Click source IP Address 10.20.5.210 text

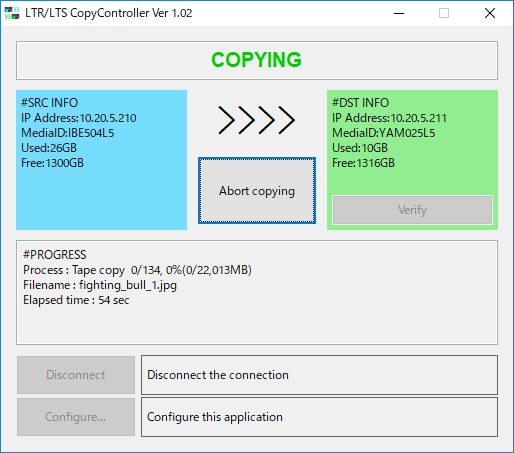pos(79,118)
